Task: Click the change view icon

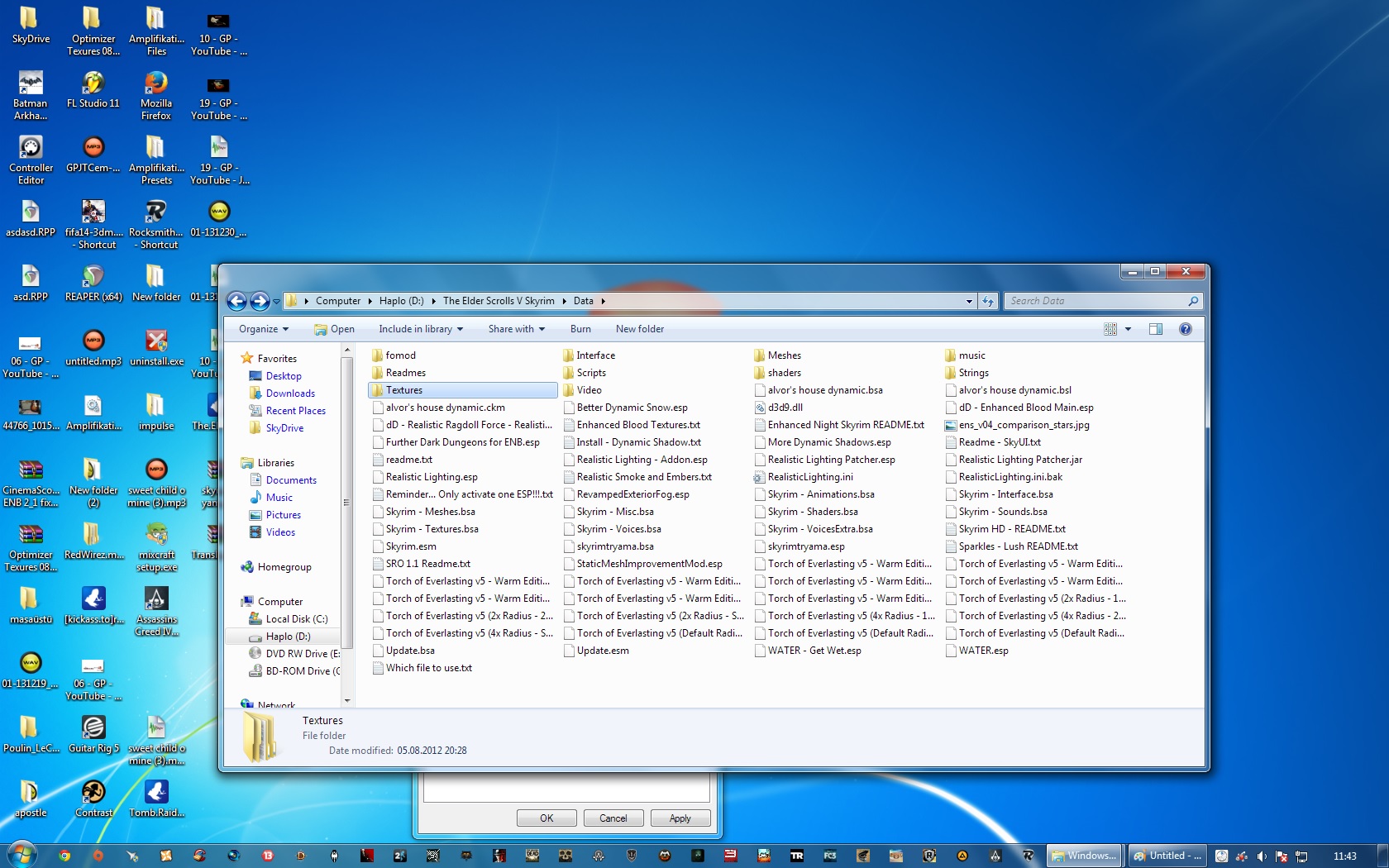Action: [1110, 329]
